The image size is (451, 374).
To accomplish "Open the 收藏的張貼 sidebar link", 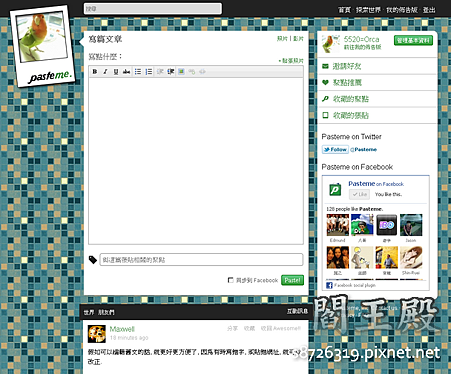I will 351,115.
